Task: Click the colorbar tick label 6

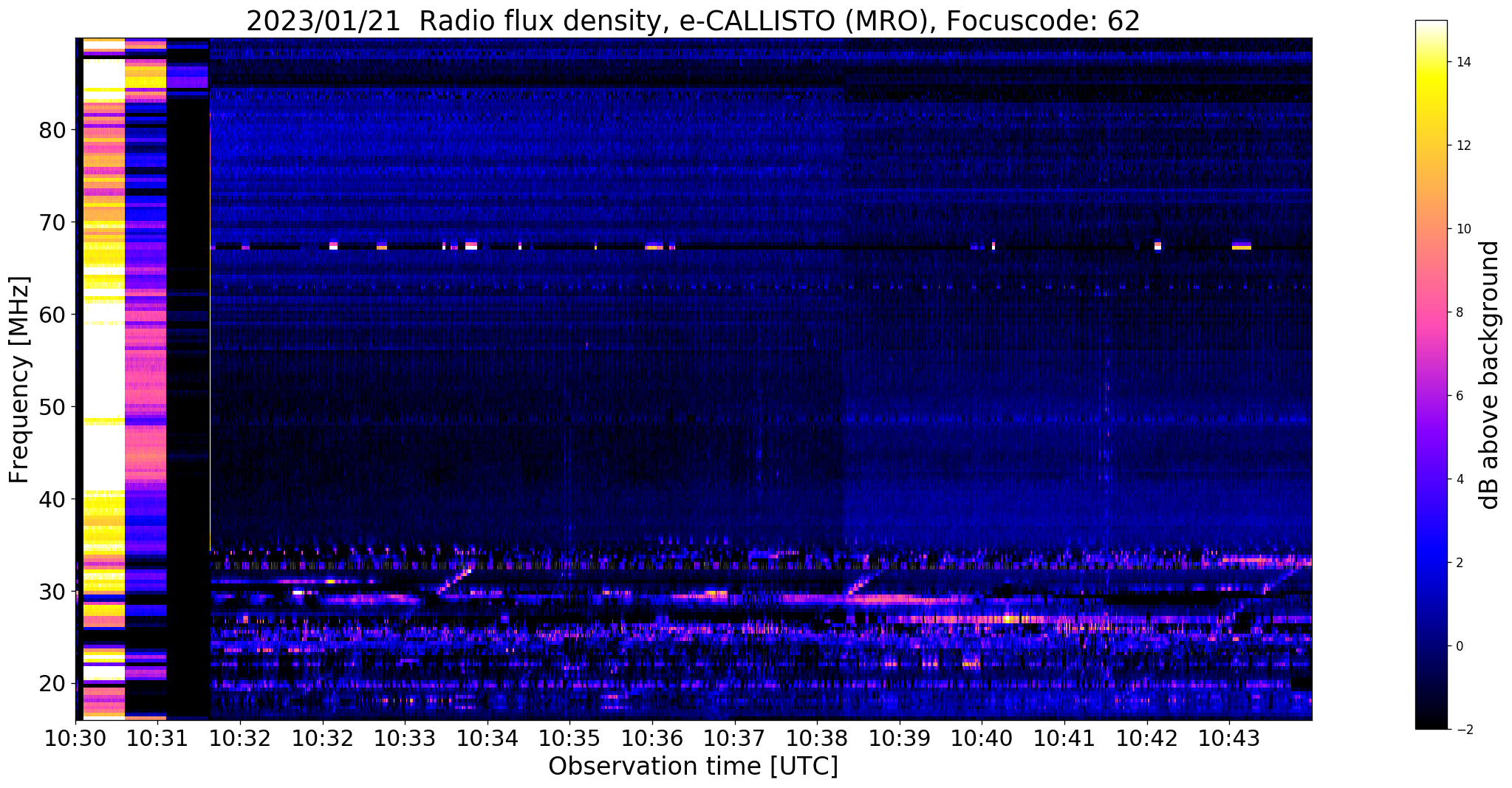Action: click(1459, 396)
